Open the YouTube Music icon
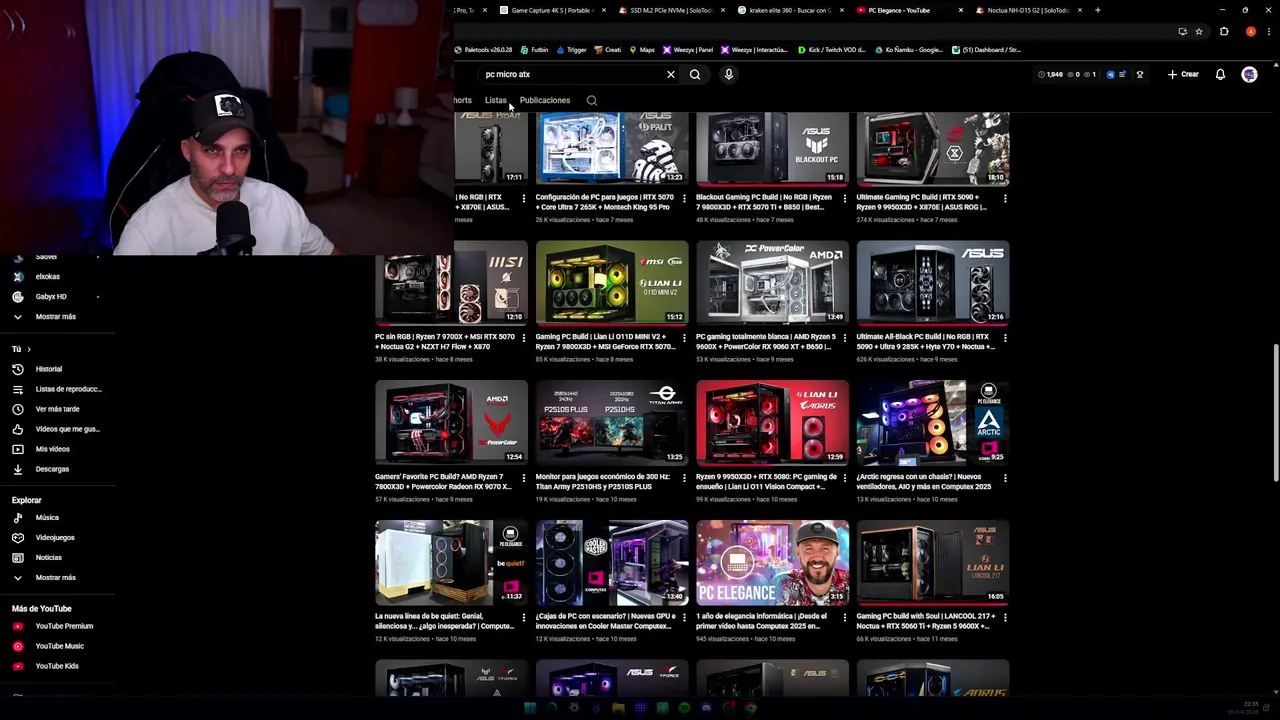Image resolution: width=1280 pixels, height=720 pixels. pos(18,646)
